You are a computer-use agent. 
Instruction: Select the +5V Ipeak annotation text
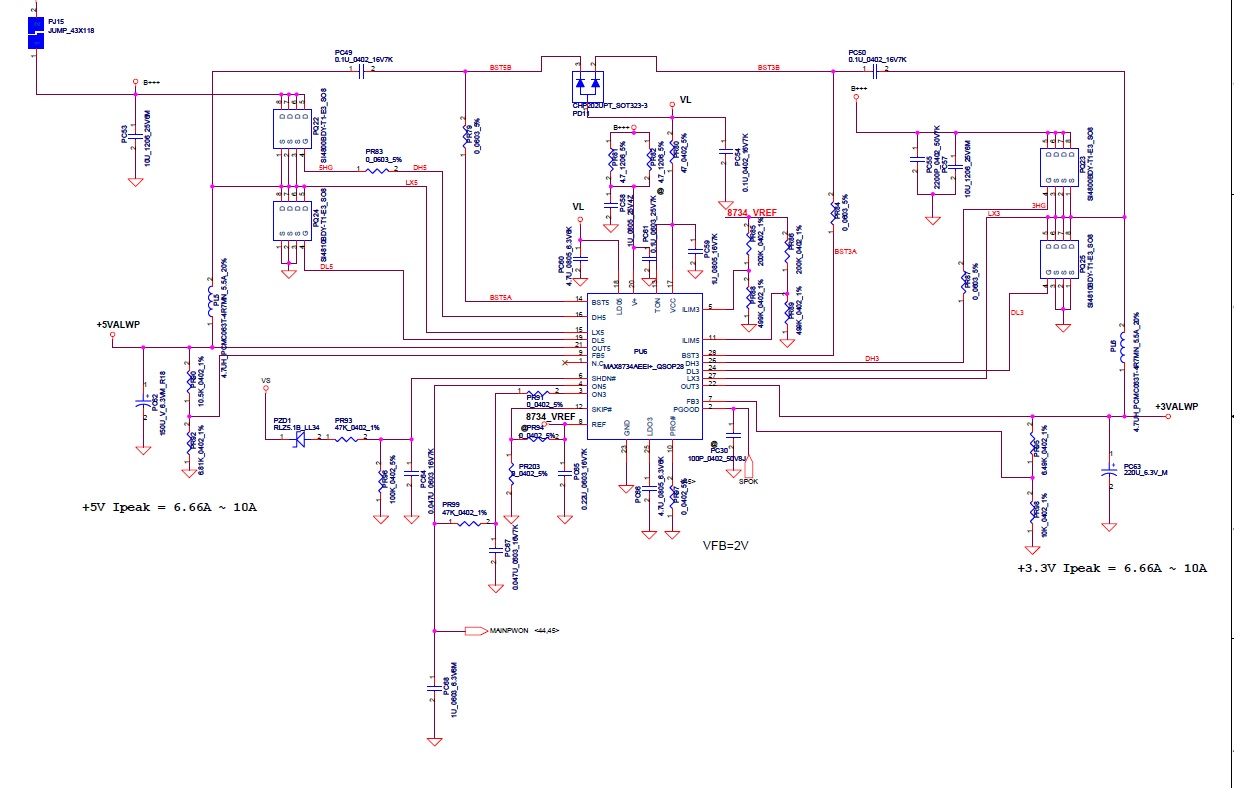(x=170, y=507)
